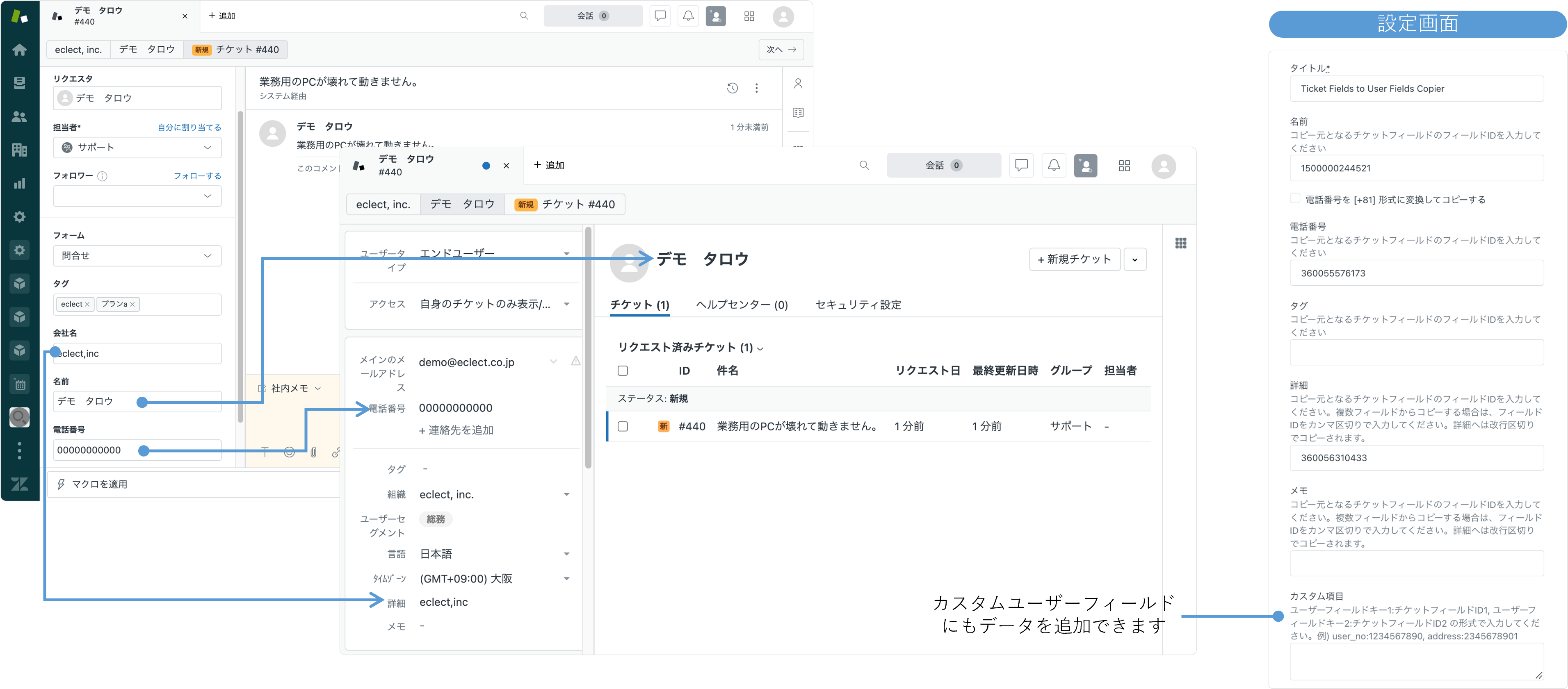Click the emoji icon in comment editor
This screenshot has width=1568, height=689.
point(289,452)
